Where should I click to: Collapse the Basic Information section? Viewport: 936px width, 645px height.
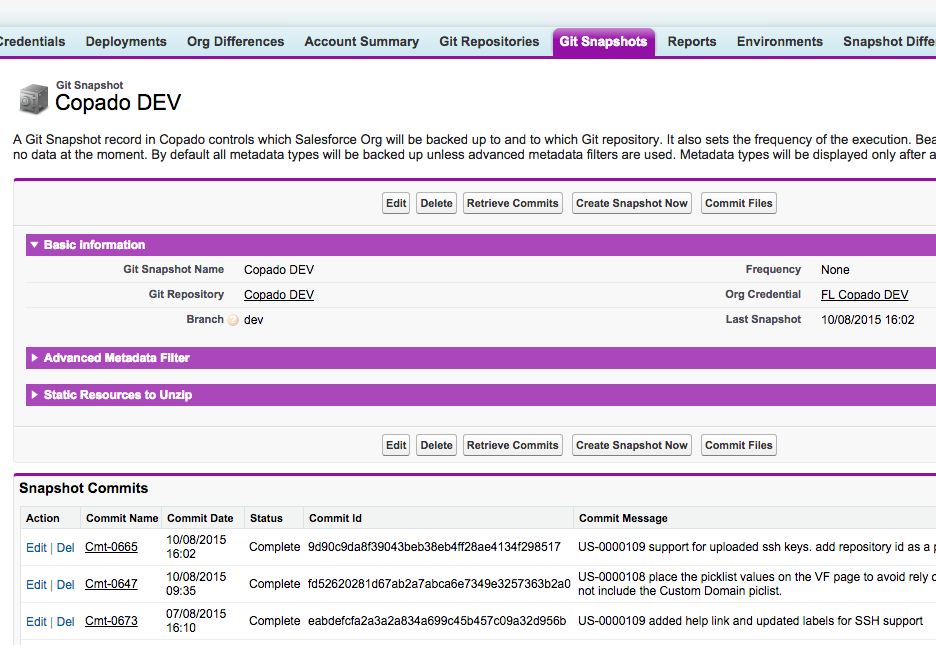point(35,245)
